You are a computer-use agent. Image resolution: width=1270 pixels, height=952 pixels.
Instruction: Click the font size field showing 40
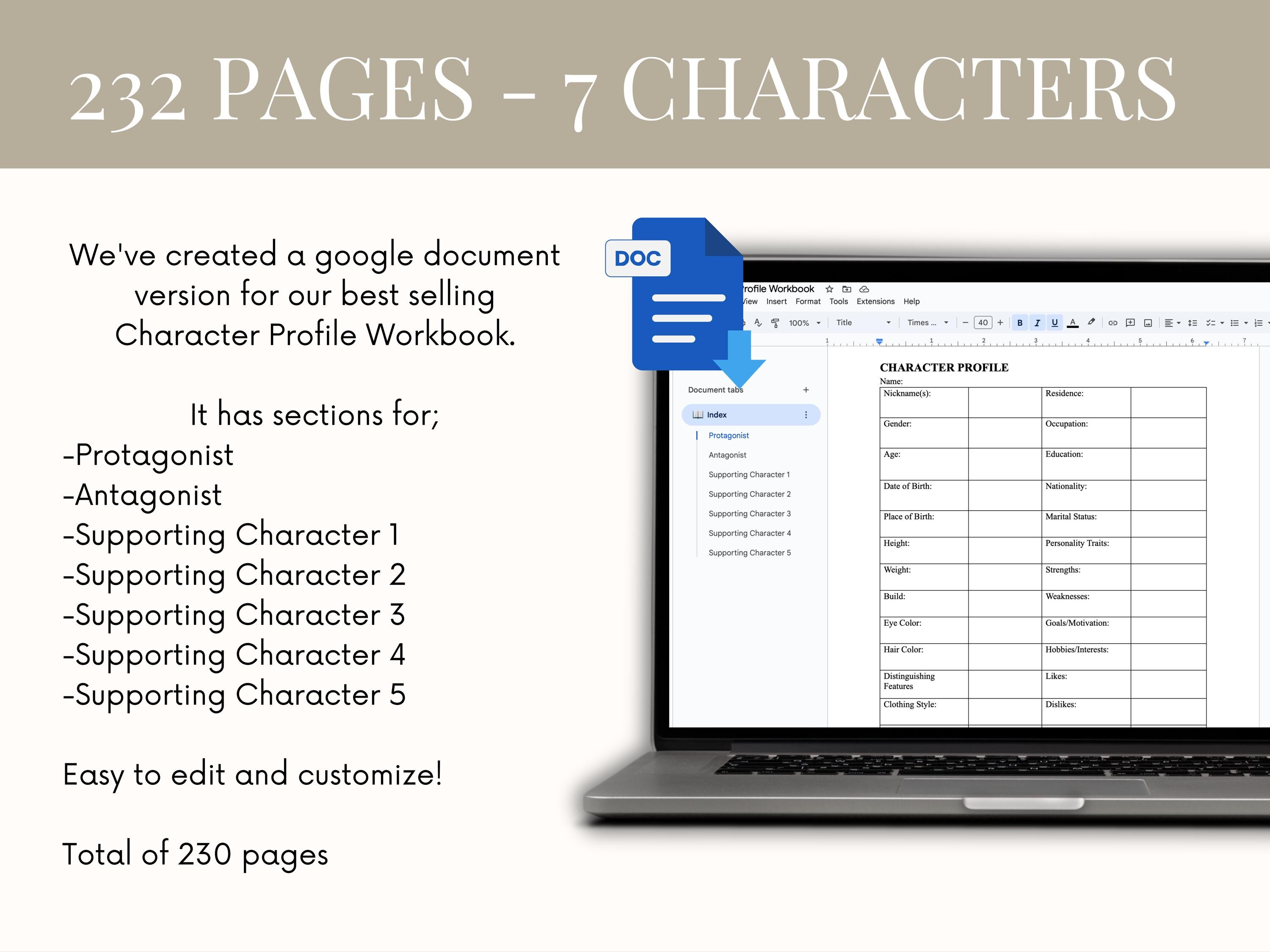pyautogui.click(x=983, y=322)
